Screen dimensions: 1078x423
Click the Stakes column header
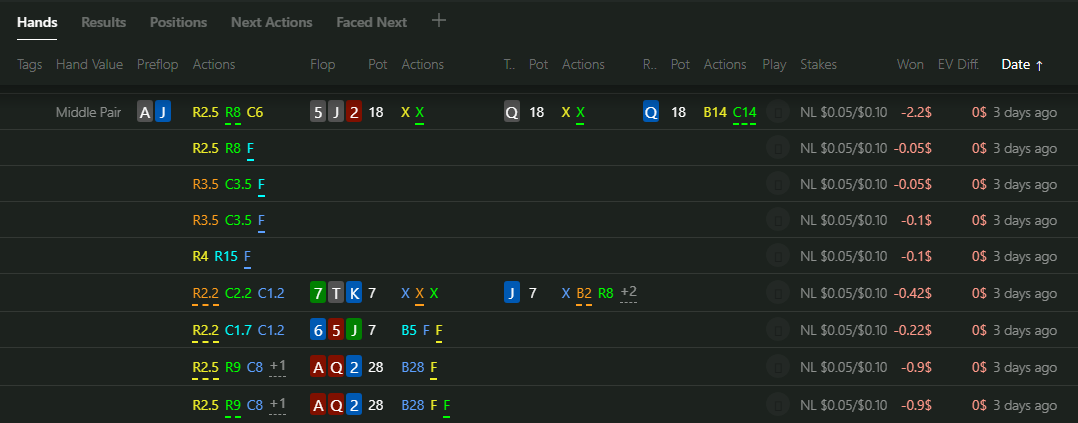tap(818, 65)
